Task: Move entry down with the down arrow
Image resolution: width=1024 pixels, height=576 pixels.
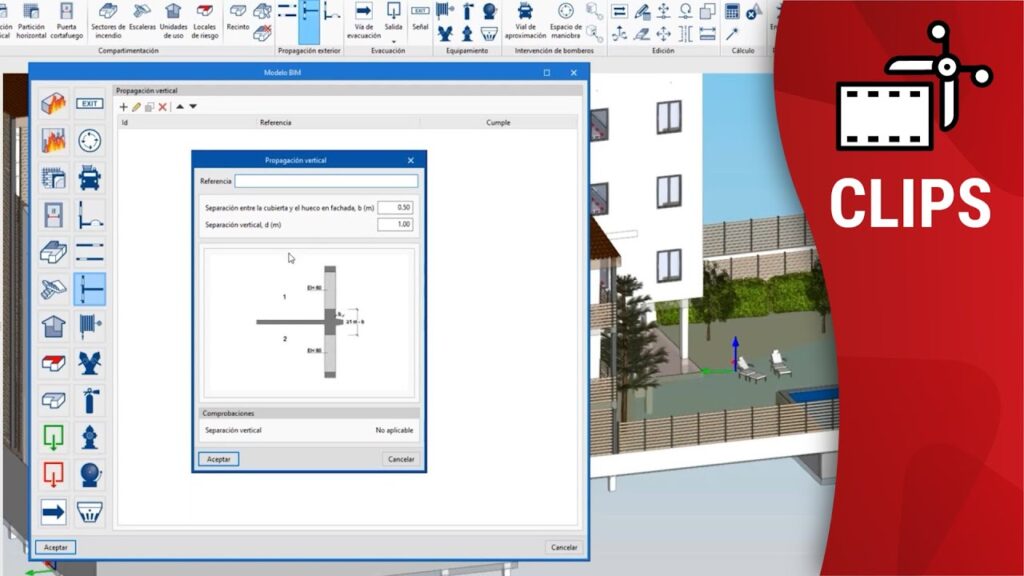Action: tap(193, 107)
